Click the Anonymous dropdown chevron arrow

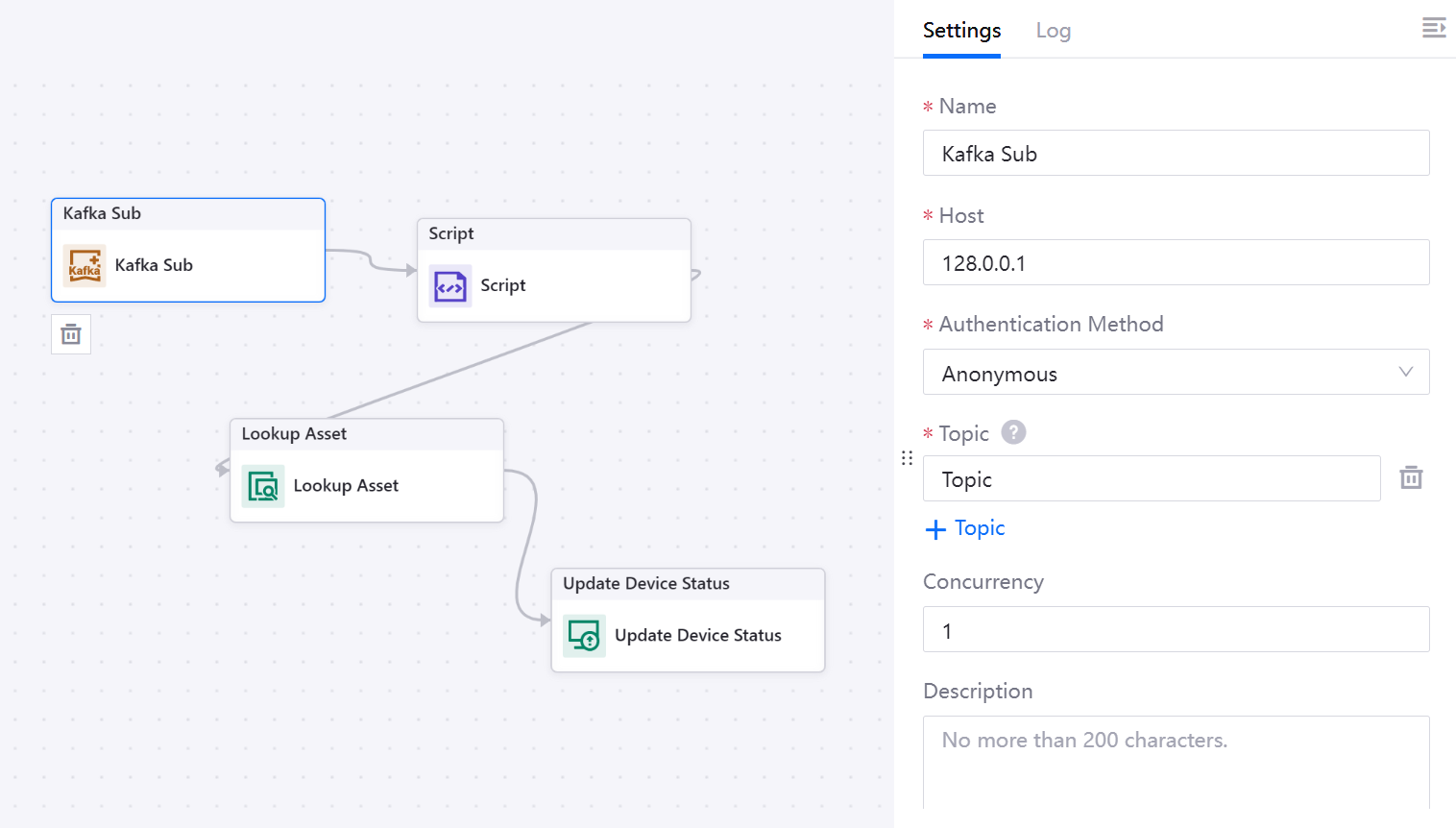(x=1405, y=373)
